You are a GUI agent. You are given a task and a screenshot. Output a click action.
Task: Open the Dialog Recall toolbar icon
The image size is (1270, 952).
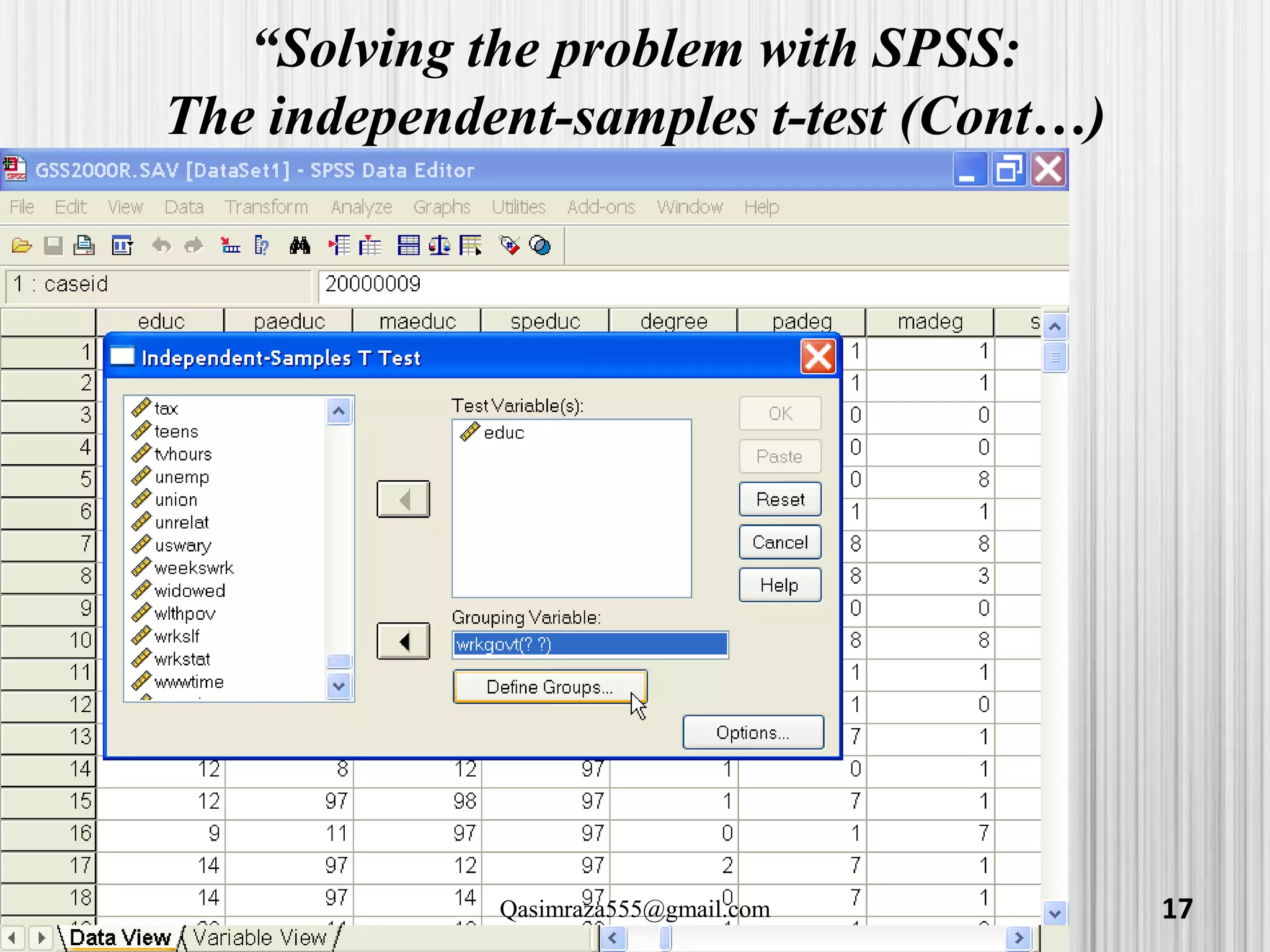(122, 246)
